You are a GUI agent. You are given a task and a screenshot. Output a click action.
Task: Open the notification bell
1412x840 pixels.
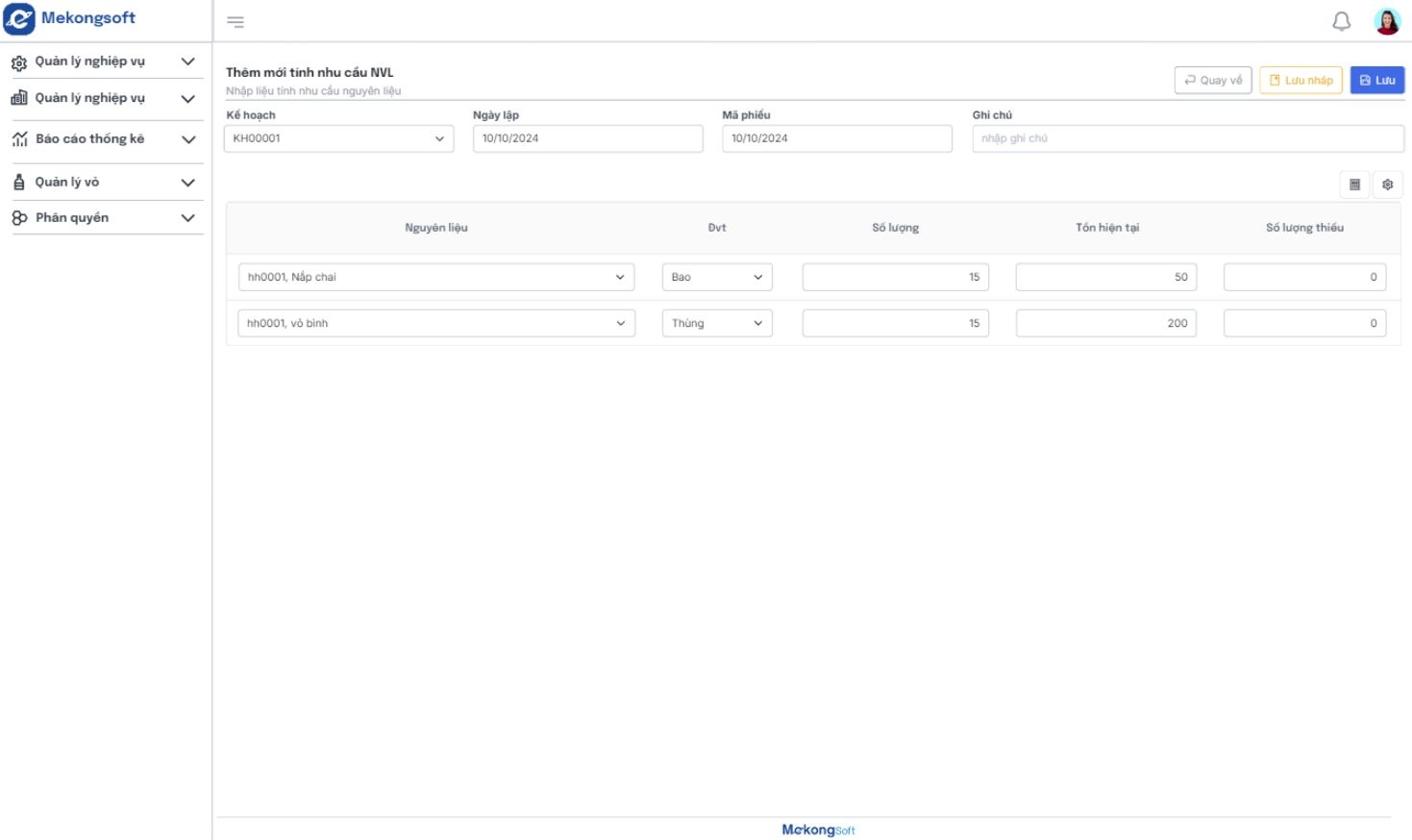[x=1341, y=21]
